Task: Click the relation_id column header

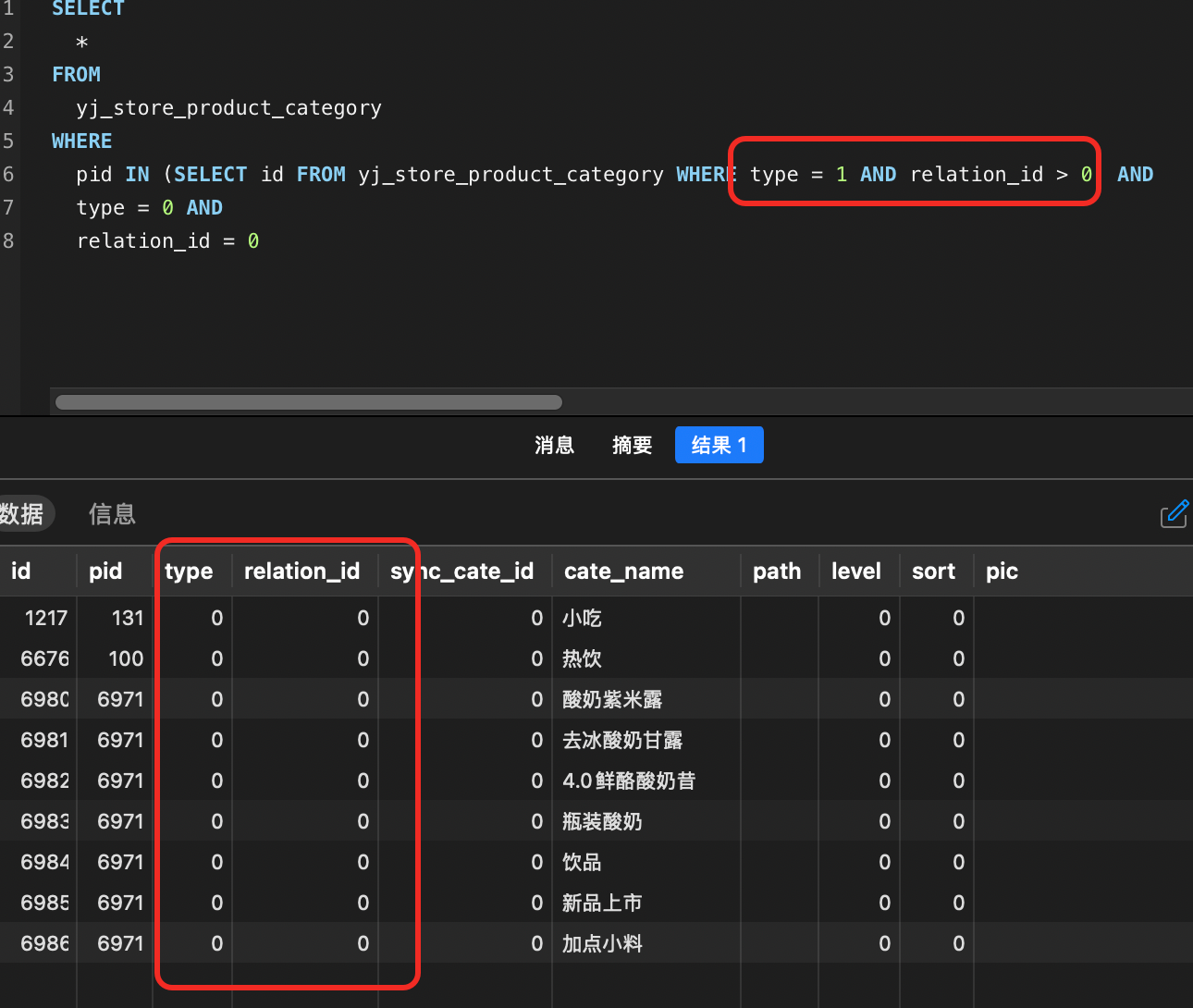Action: click(301, 571)
